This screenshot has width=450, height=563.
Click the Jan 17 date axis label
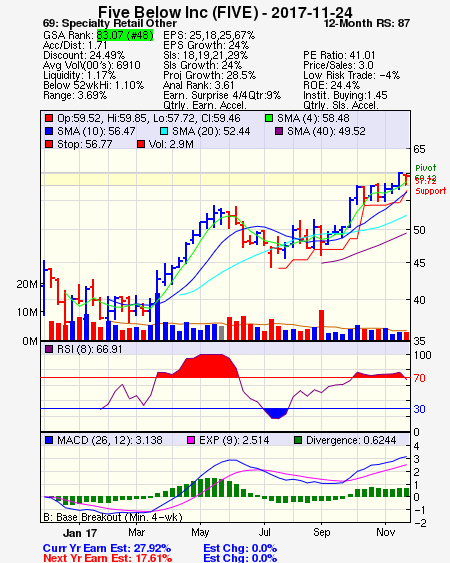point(80,533)
